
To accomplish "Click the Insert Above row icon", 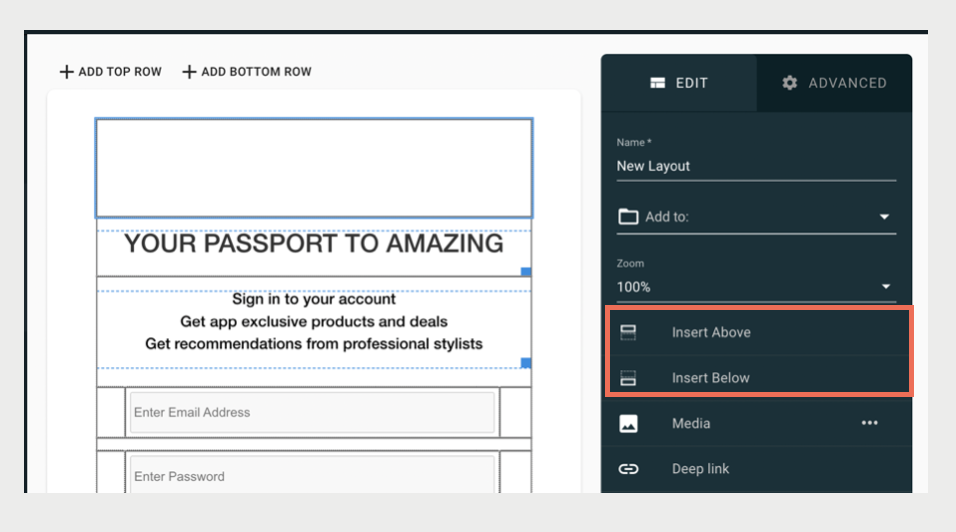I will pos(628,332).
